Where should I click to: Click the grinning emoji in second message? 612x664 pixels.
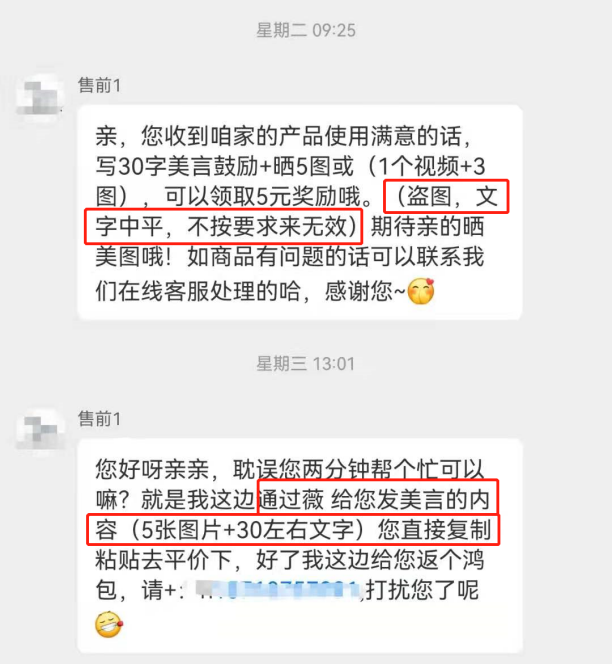pyautogui.click(x=109, y=624)
